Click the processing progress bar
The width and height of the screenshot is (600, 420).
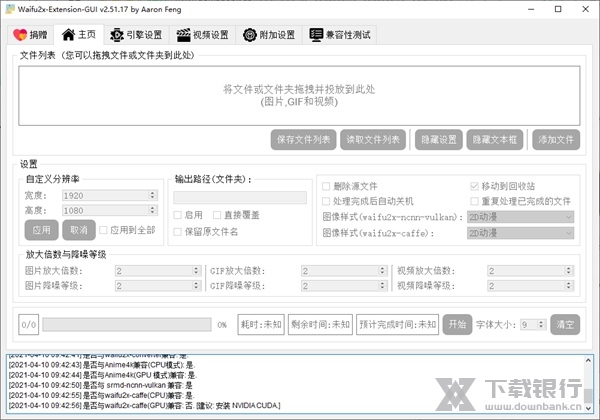pyautogui.click(x=127, y=325)
